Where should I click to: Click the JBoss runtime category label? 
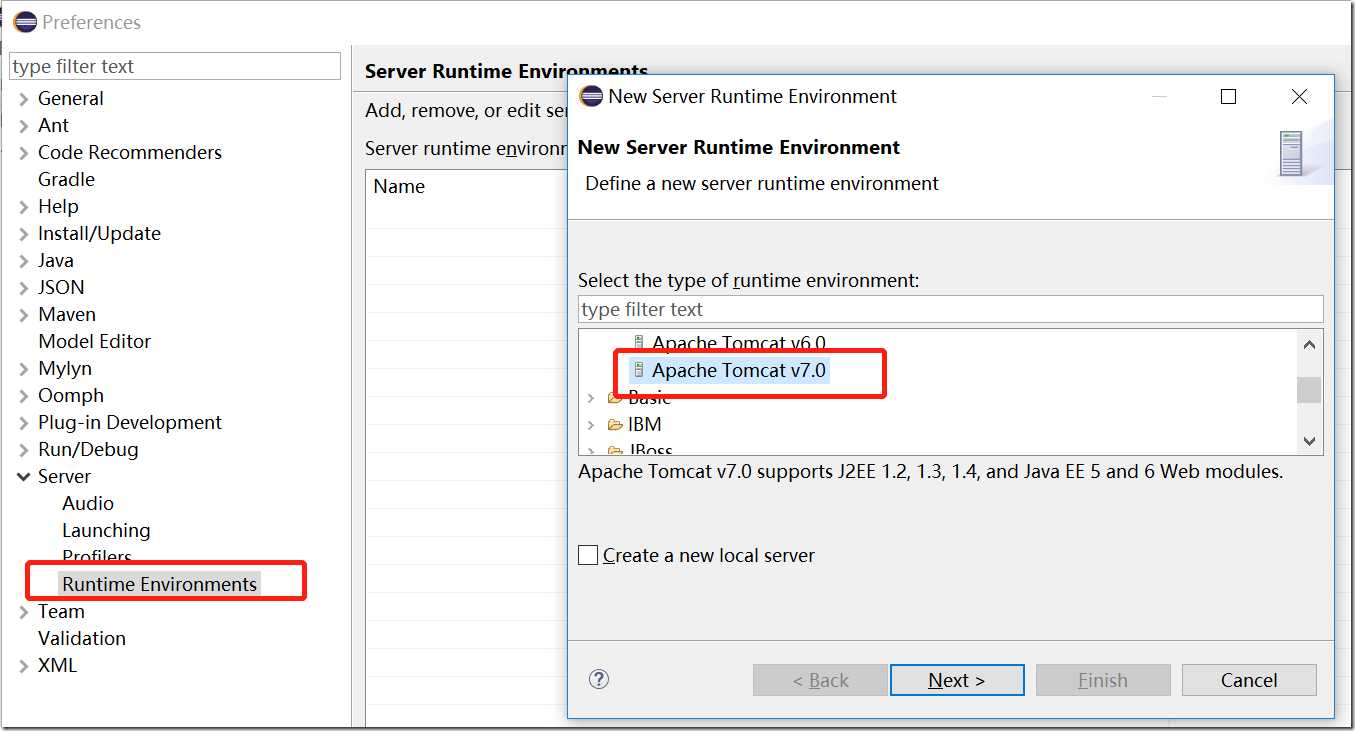pyautogui.click(x=651, y=450)
